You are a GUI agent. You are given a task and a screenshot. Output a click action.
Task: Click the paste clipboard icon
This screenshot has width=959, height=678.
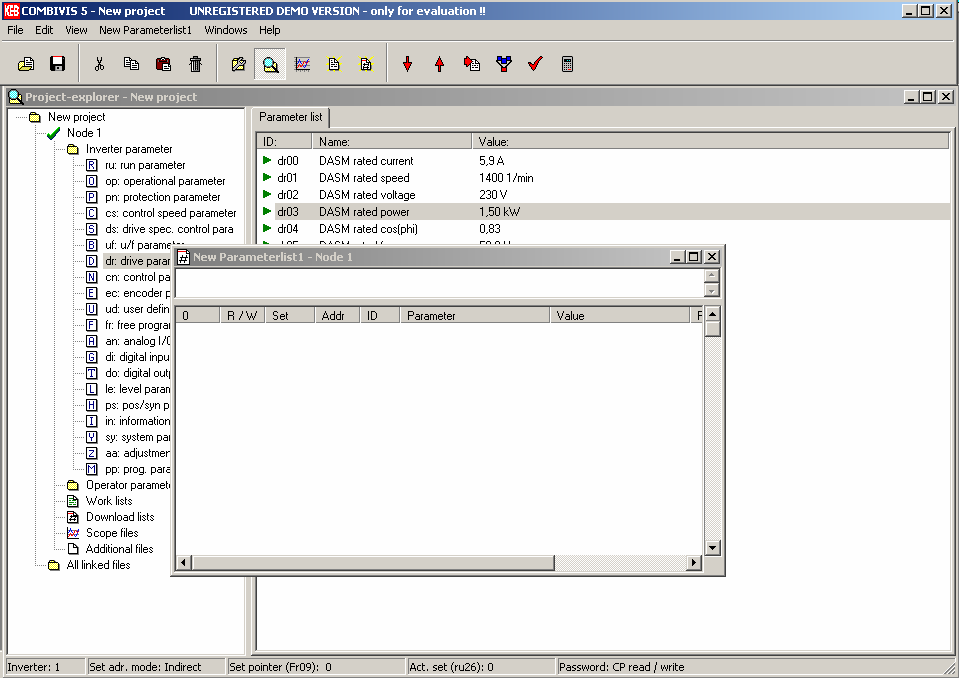[x=163, y=64]
